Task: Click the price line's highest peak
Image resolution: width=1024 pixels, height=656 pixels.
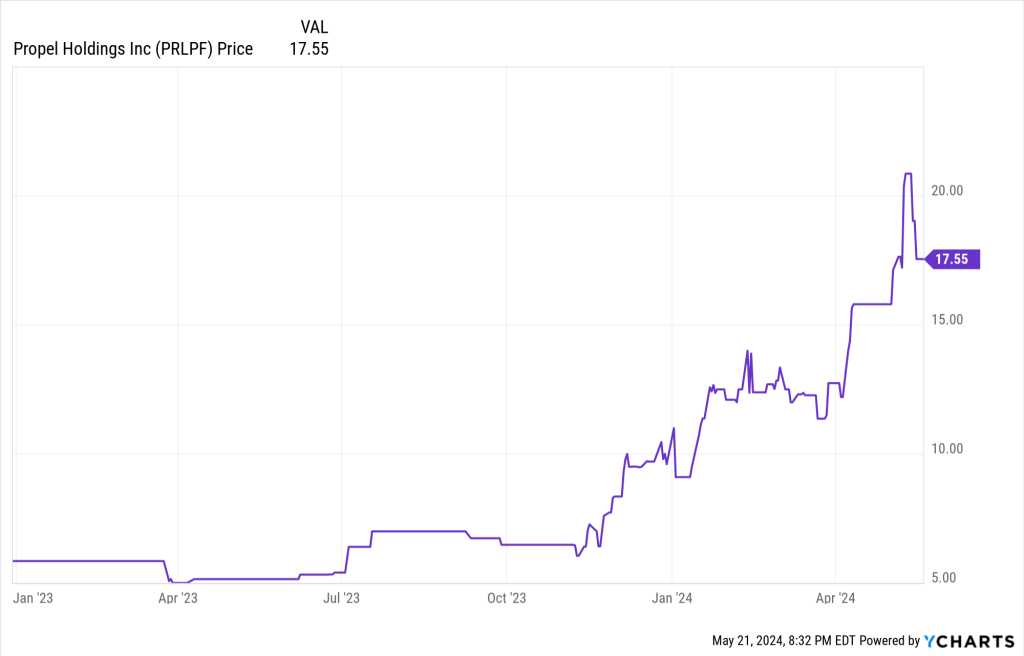Action: point(907,174)
